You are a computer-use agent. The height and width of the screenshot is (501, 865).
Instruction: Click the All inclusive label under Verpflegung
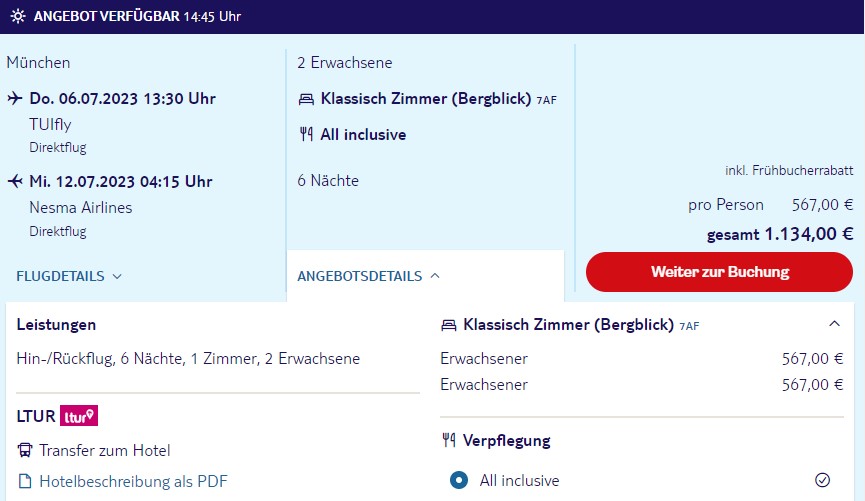(519, 481)
